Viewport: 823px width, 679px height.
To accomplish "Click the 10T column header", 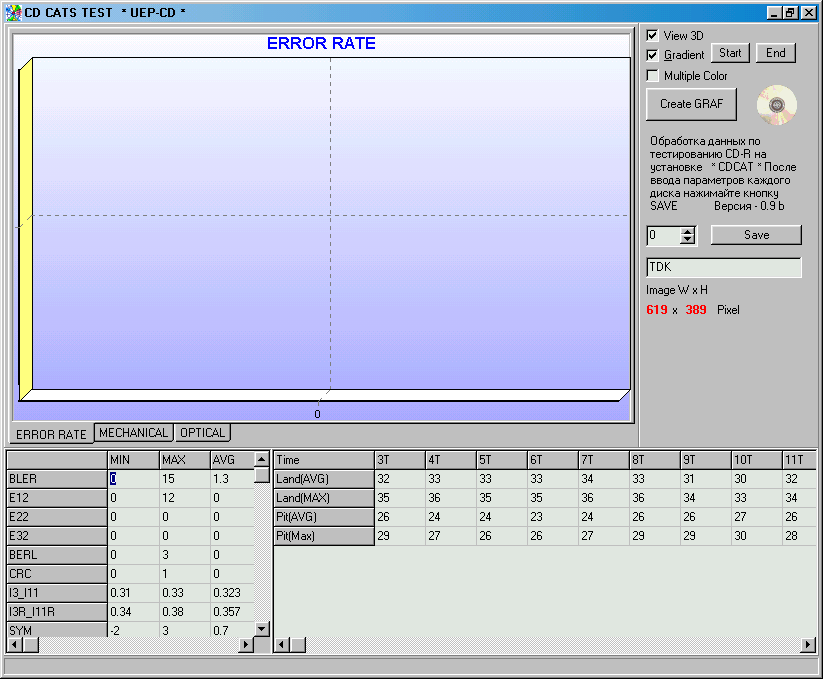I will (756, 460).
